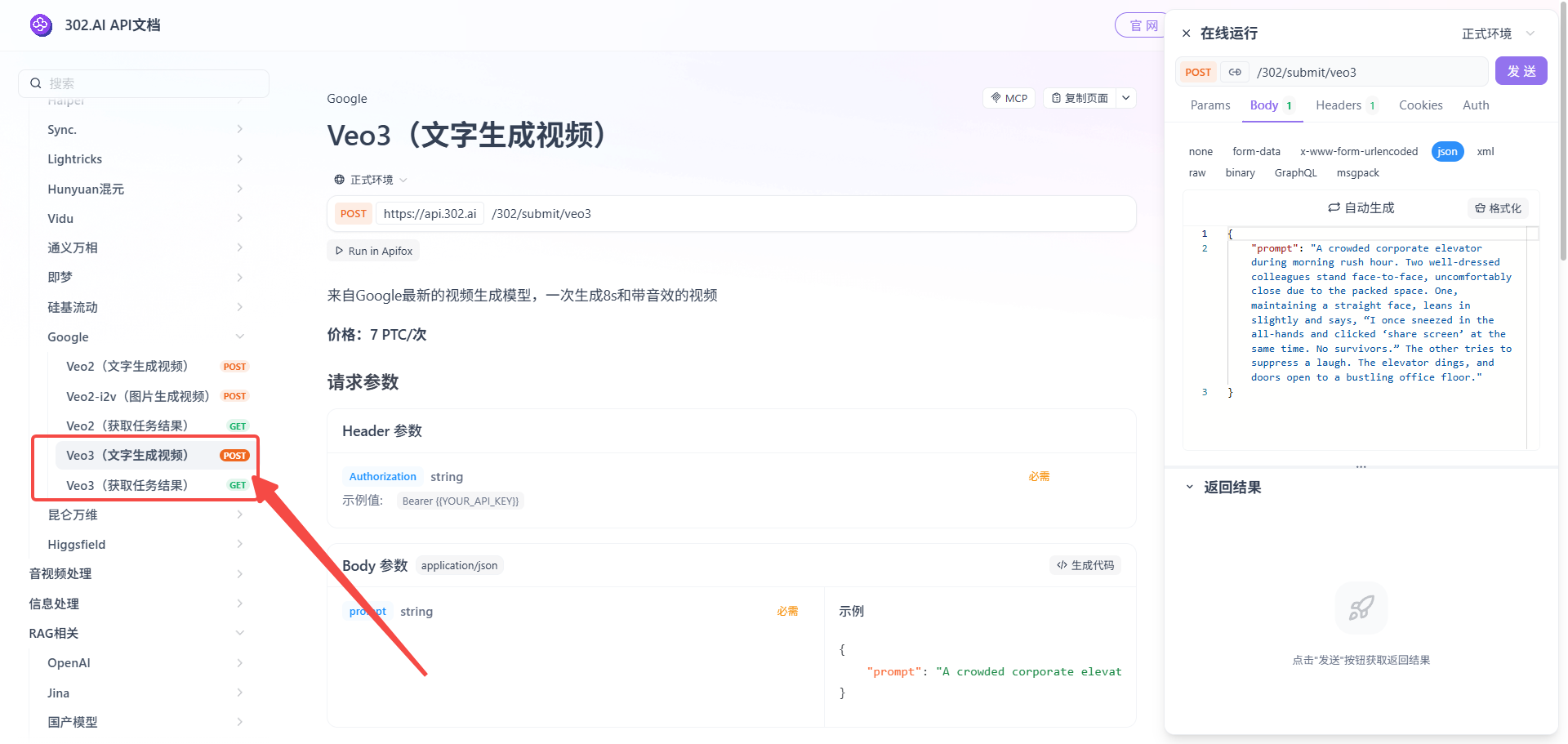Collapse the Google sidebar group
This screenshot has width=1568, height=744.
point(146,336)
